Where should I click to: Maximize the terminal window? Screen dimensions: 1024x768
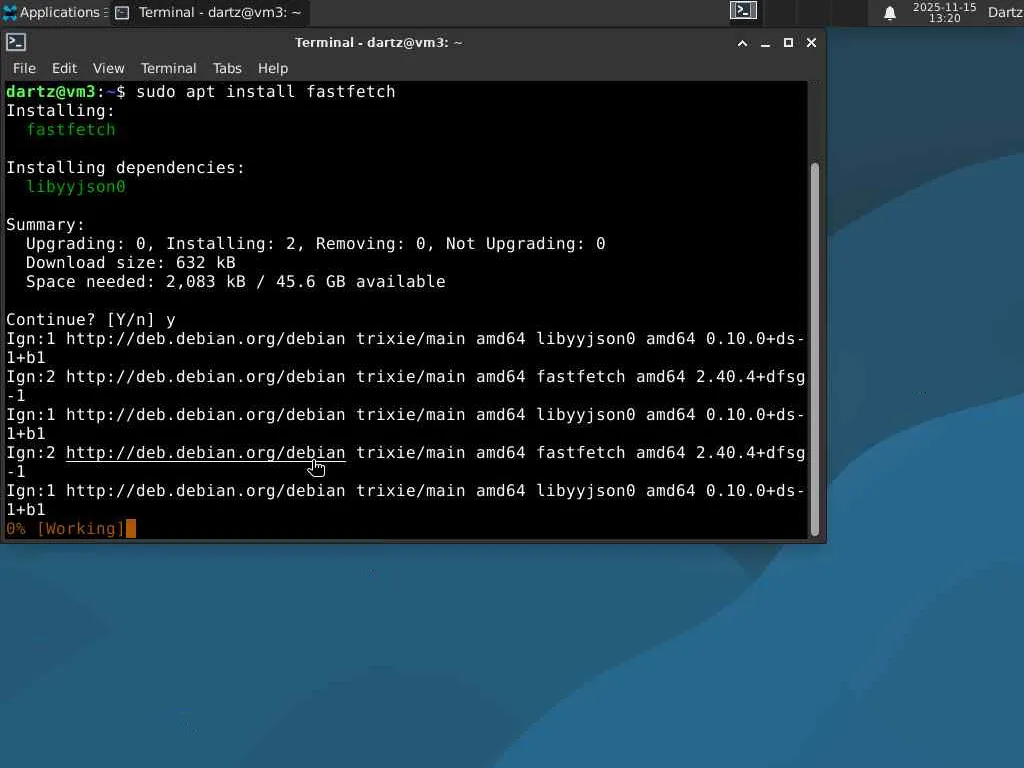[788, 43]
